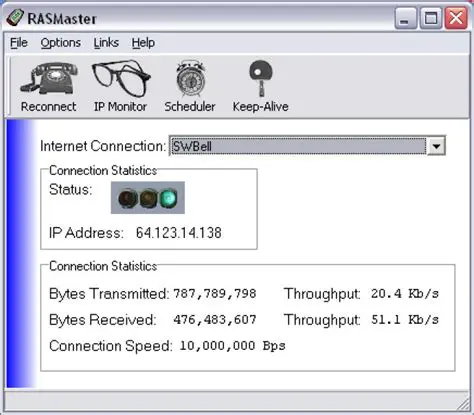
Task: Expand the Internet Connection dropdown arrow
Action: [x=436, y=146]
